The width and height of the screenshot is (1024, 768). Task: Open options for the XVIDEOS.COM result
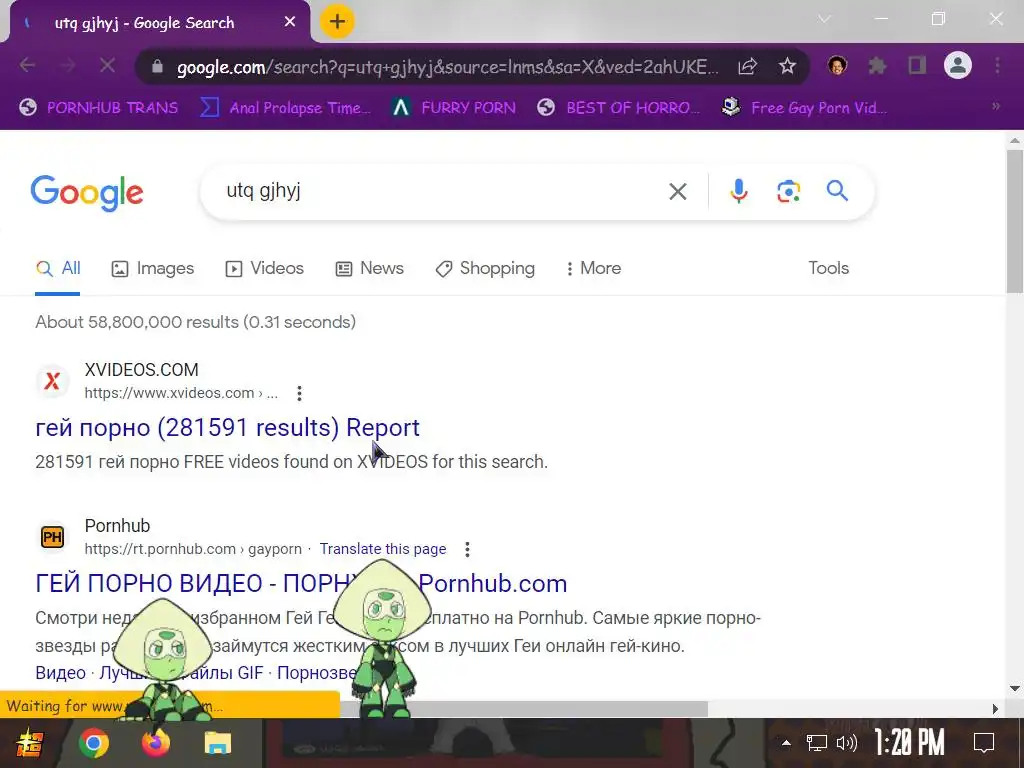coord(299,393)
